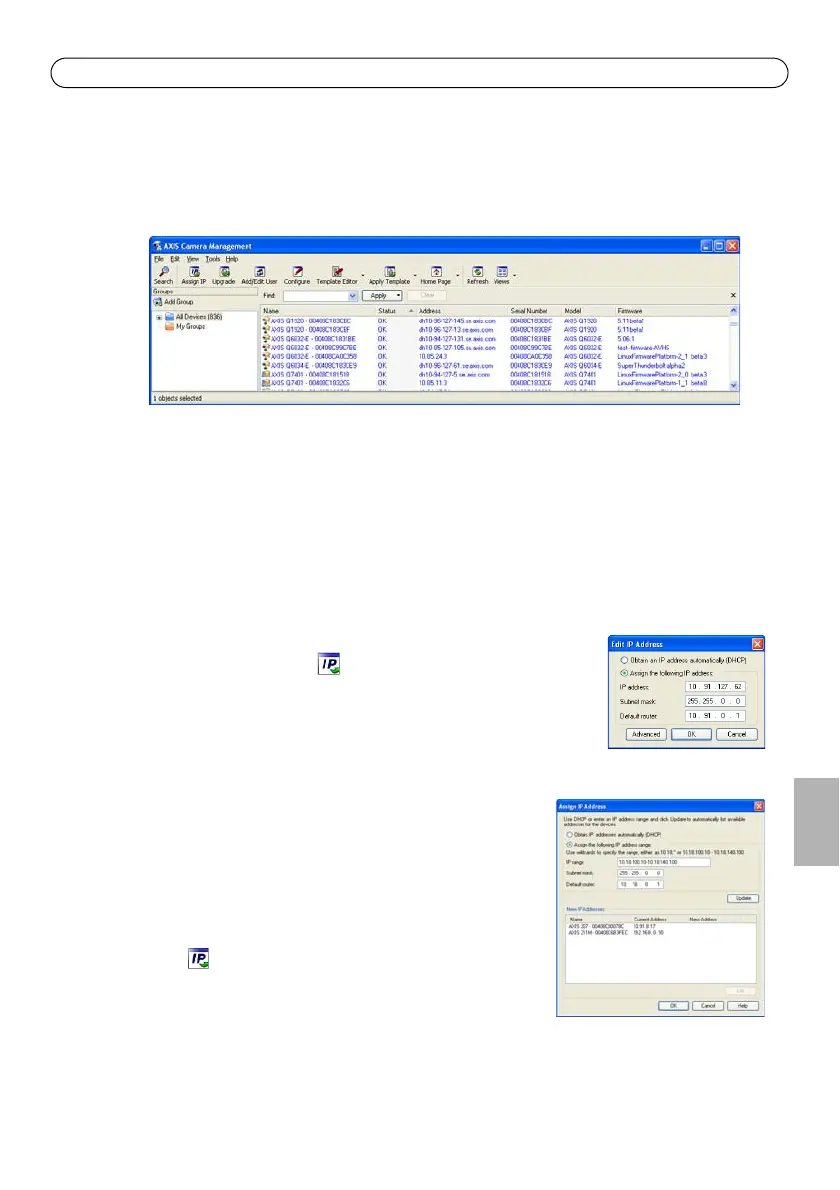Expand the All Devices tree node
This screenshot has width=840, height=1190.
(159, 317)
